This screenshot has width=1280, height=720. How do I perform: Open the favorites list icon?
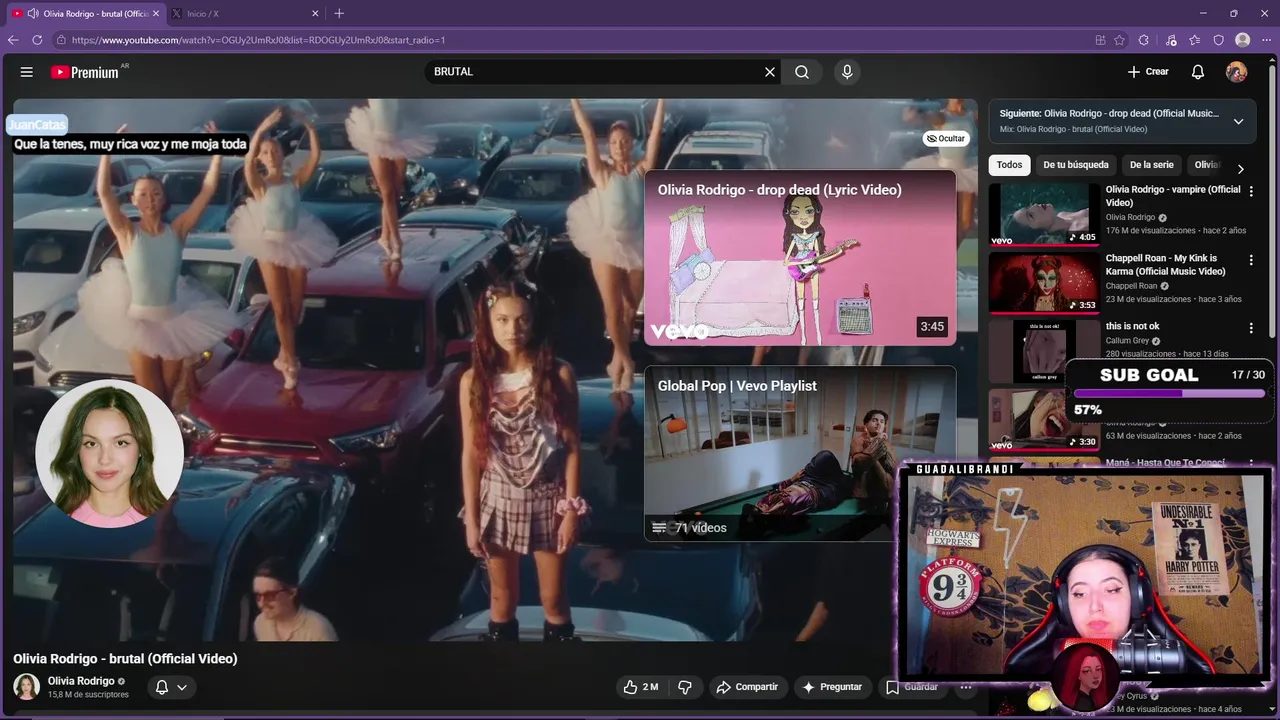(x=1195, y=40)
